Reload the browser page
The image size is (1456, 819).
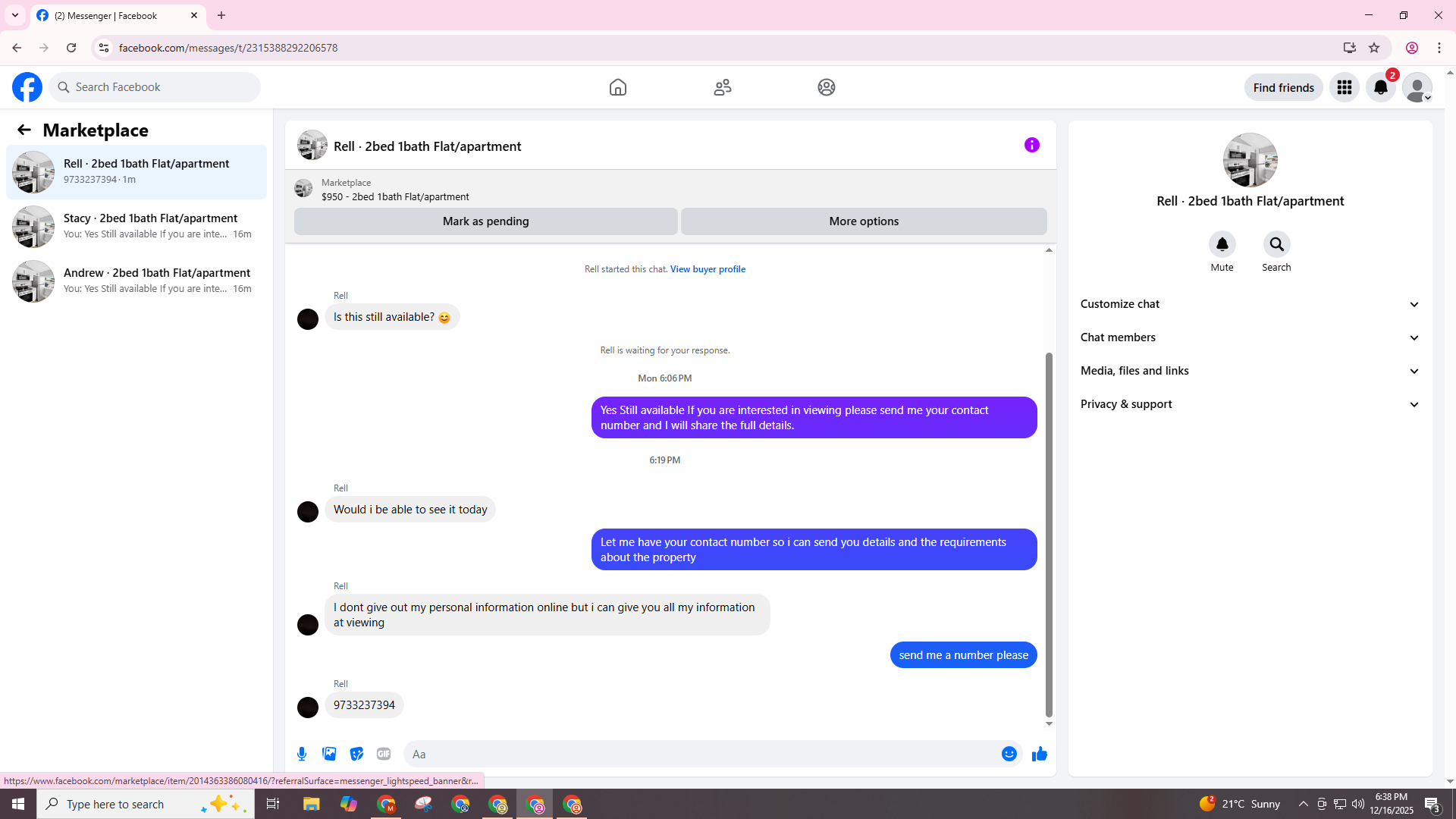pyautogui.click(x=71, y=48)
